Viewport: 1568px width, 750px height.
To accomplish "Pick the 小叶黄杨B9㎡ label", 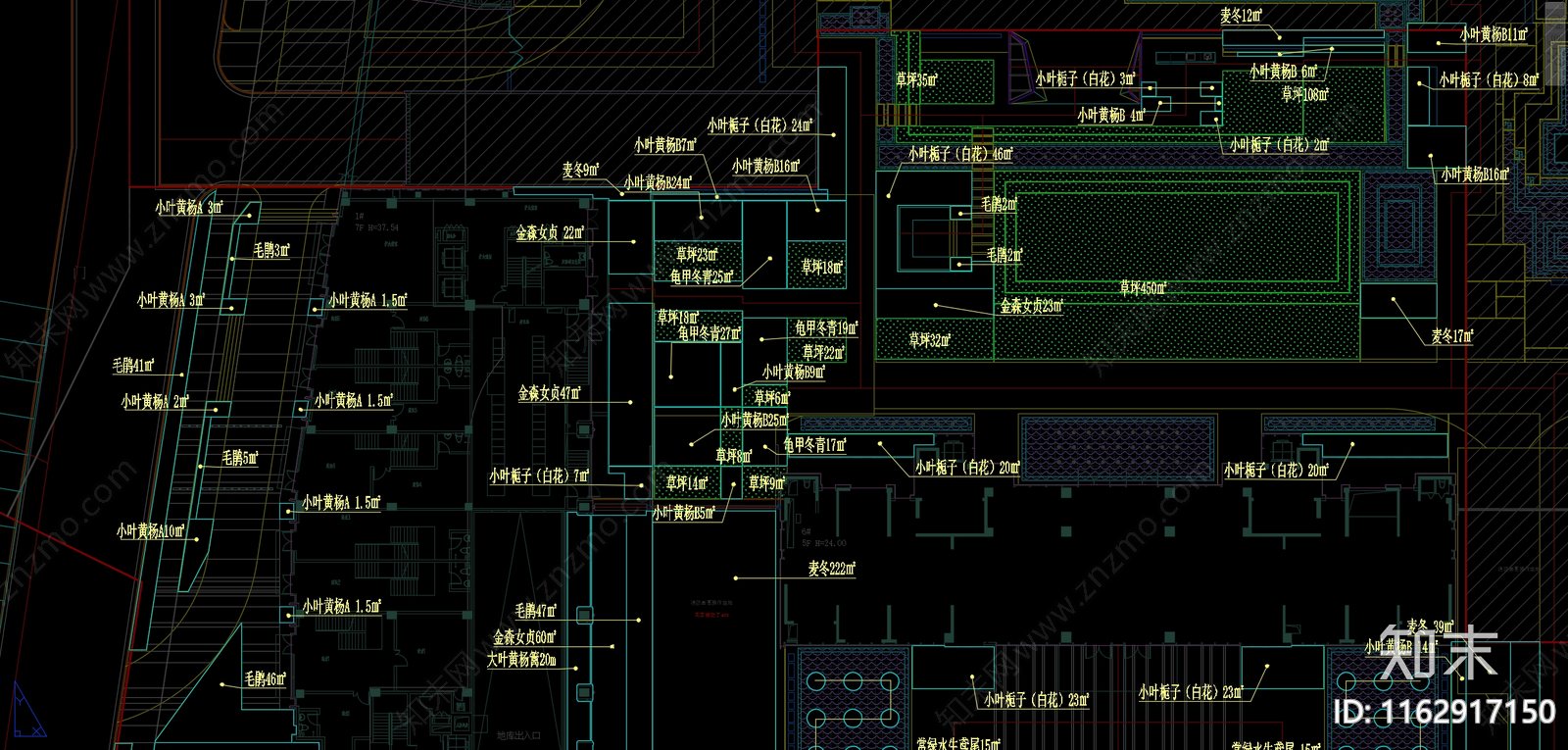I will [x=794, y=373].
